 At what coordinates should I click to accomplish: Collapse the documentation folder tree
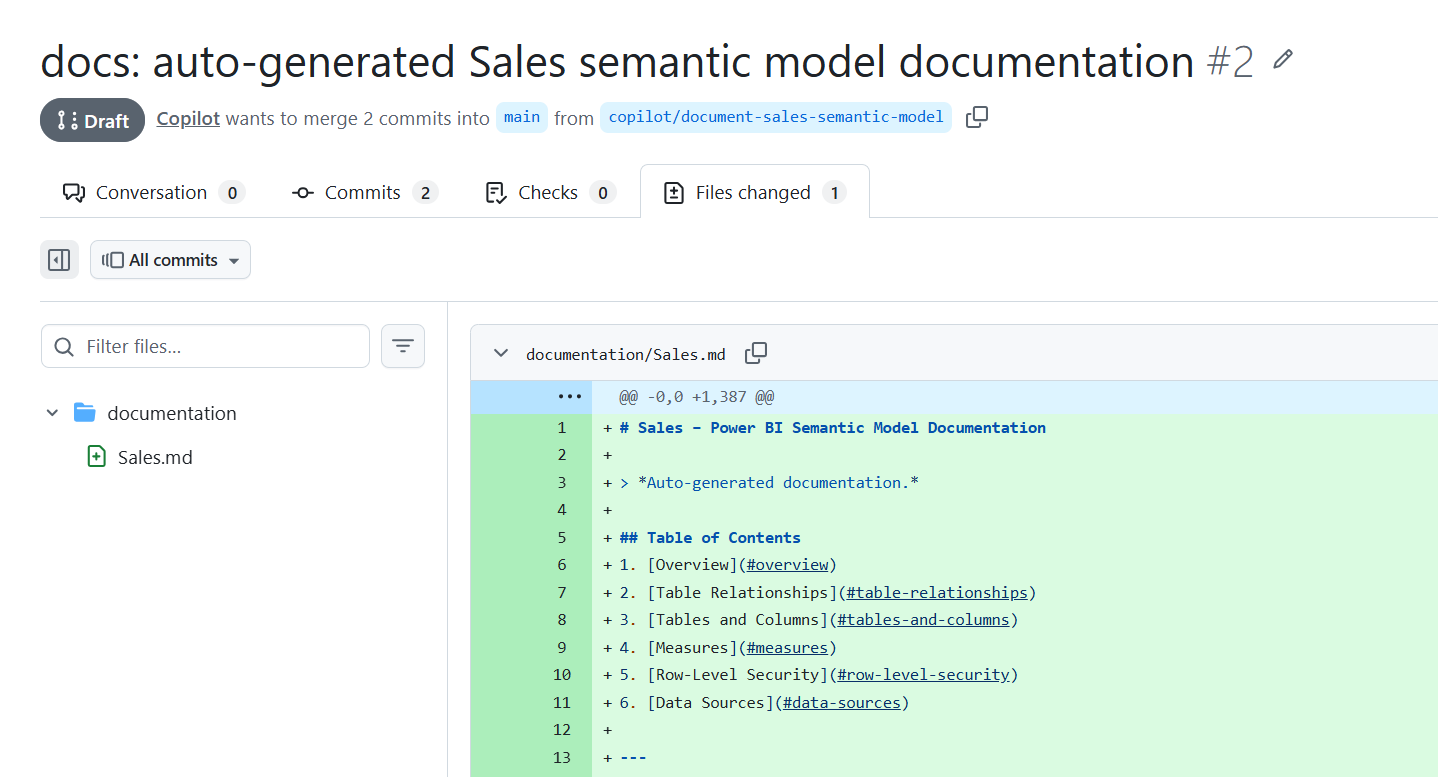click(x=53, y=413)
